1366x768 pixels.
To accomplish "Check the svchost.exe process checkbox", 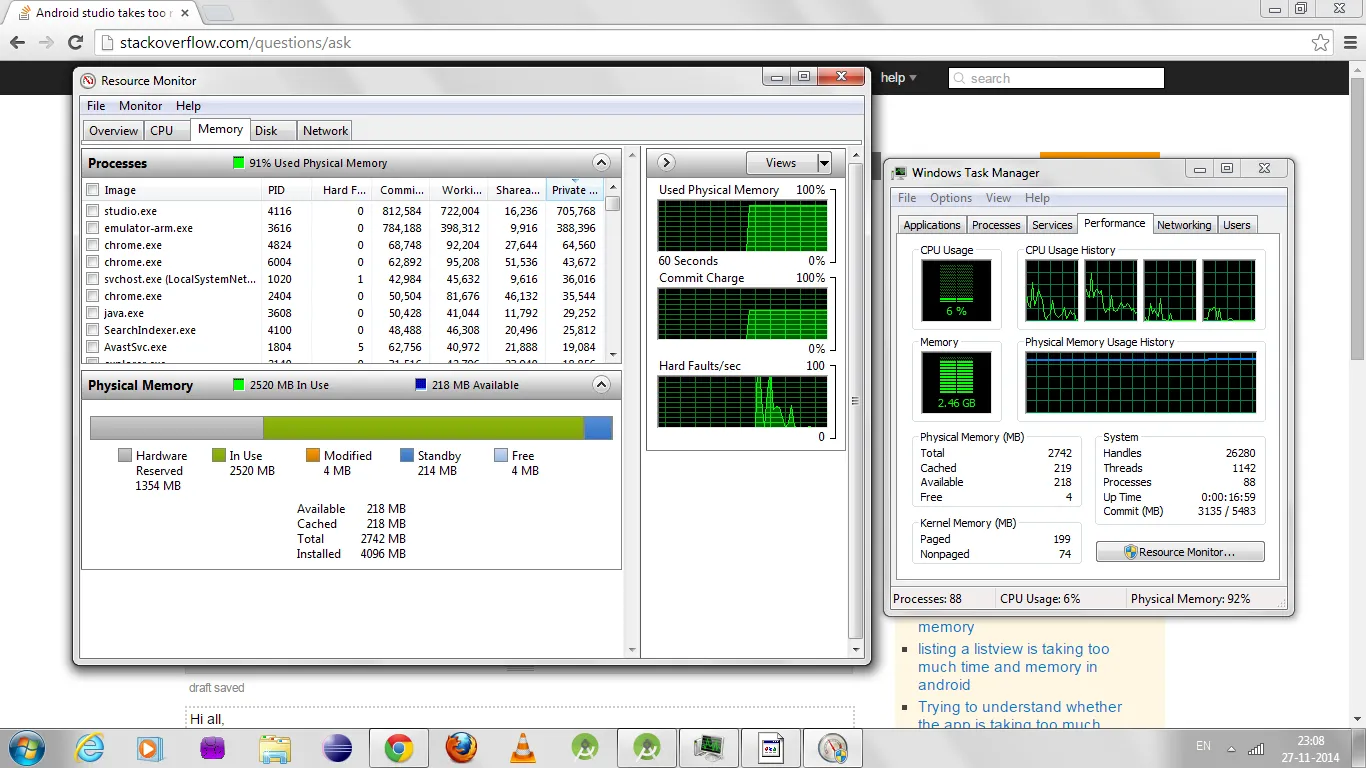I will click(93, 279).
